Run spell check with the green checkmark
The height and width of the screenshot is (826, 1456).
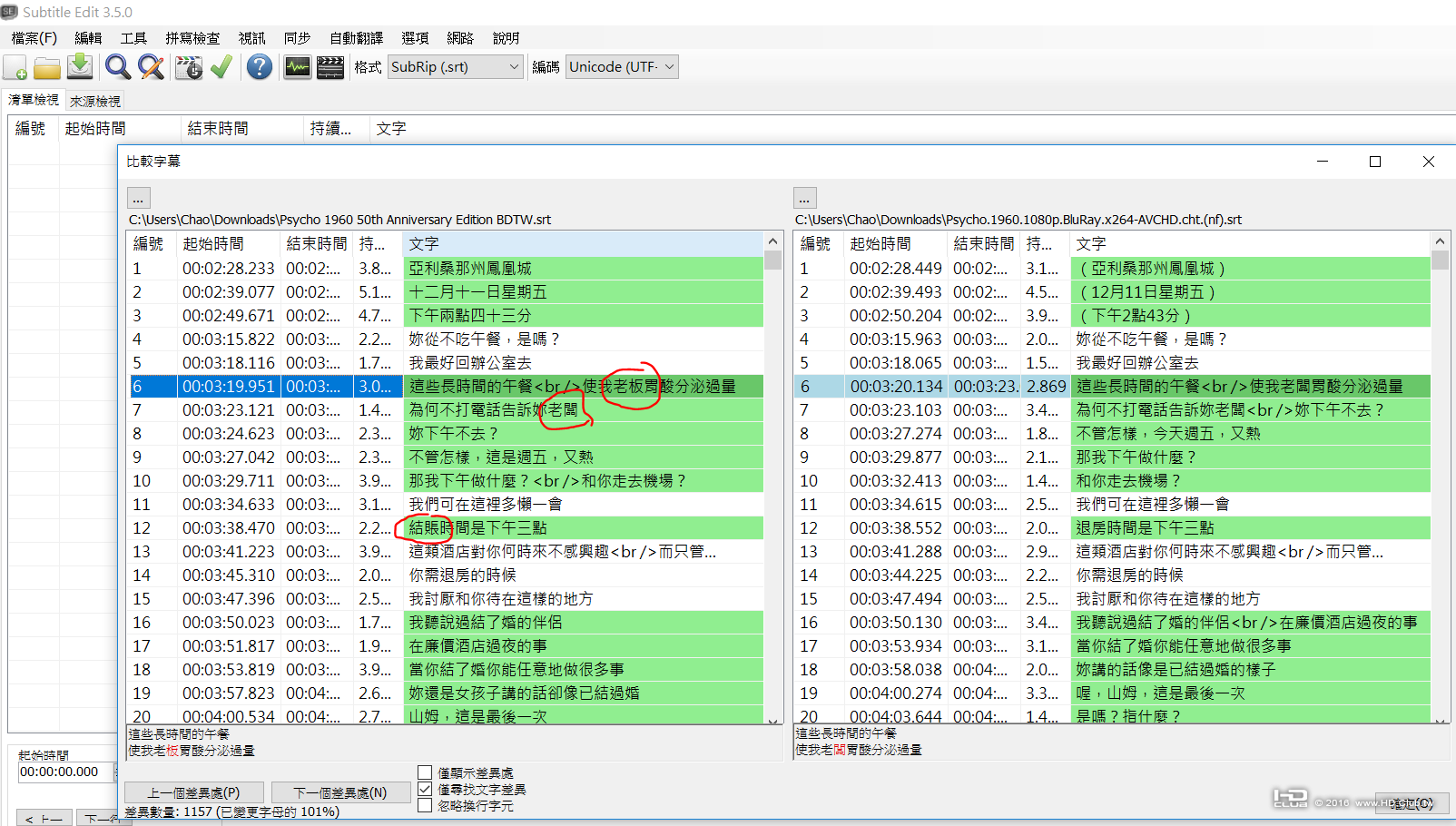click(221, 67)
